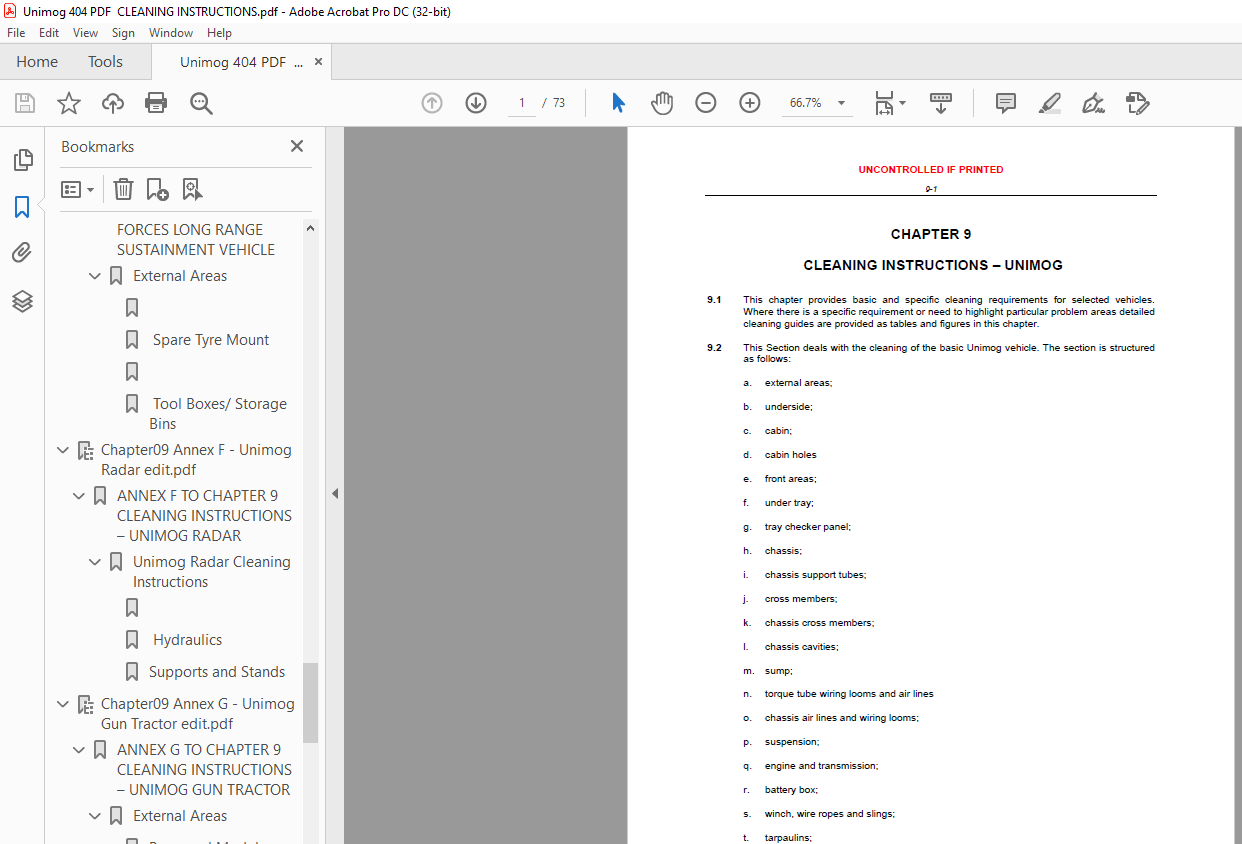Enable scrolling mode from the toolbar
The width and height of the screenshot is (1242, 844).
click(941, 103)
